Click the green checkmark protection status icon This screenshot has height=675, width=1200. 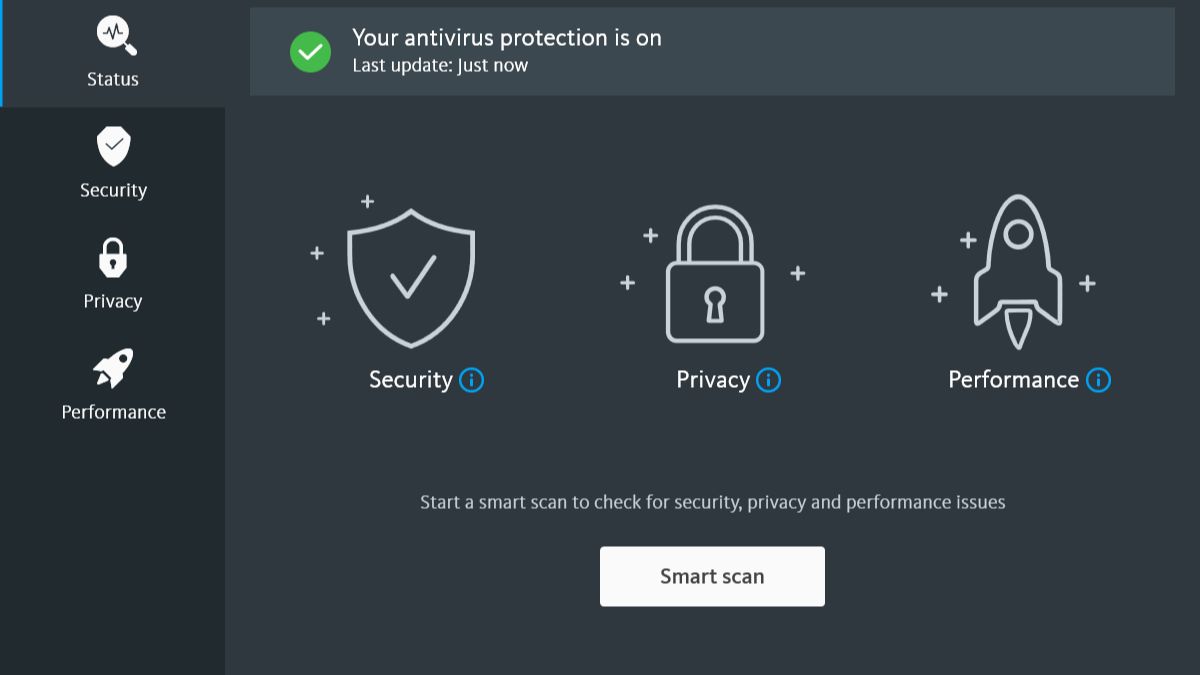pos(310,52)
